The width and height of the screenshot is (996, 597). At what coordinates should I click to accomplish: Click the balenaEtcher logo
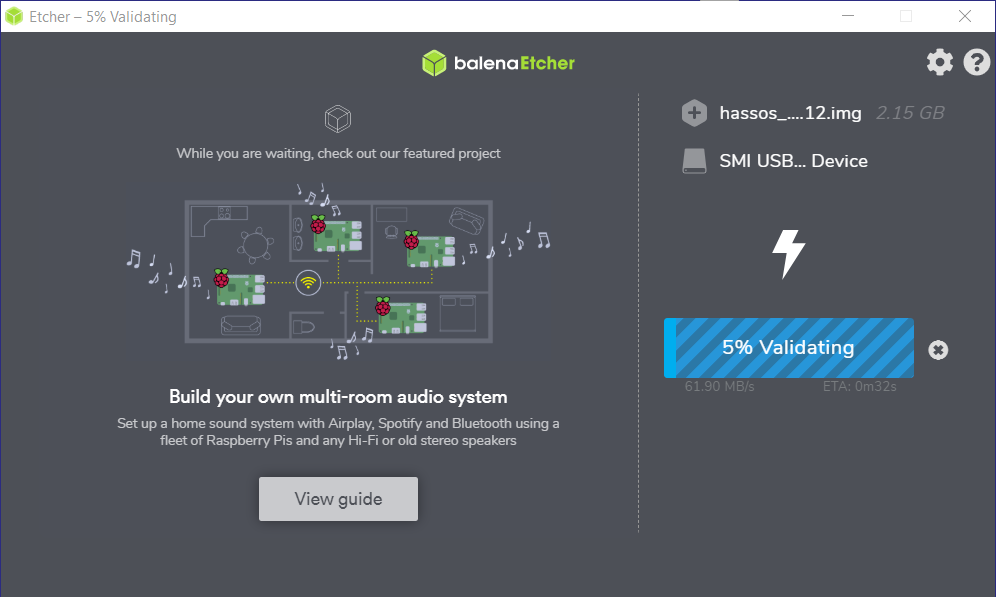tap(498, 63)
